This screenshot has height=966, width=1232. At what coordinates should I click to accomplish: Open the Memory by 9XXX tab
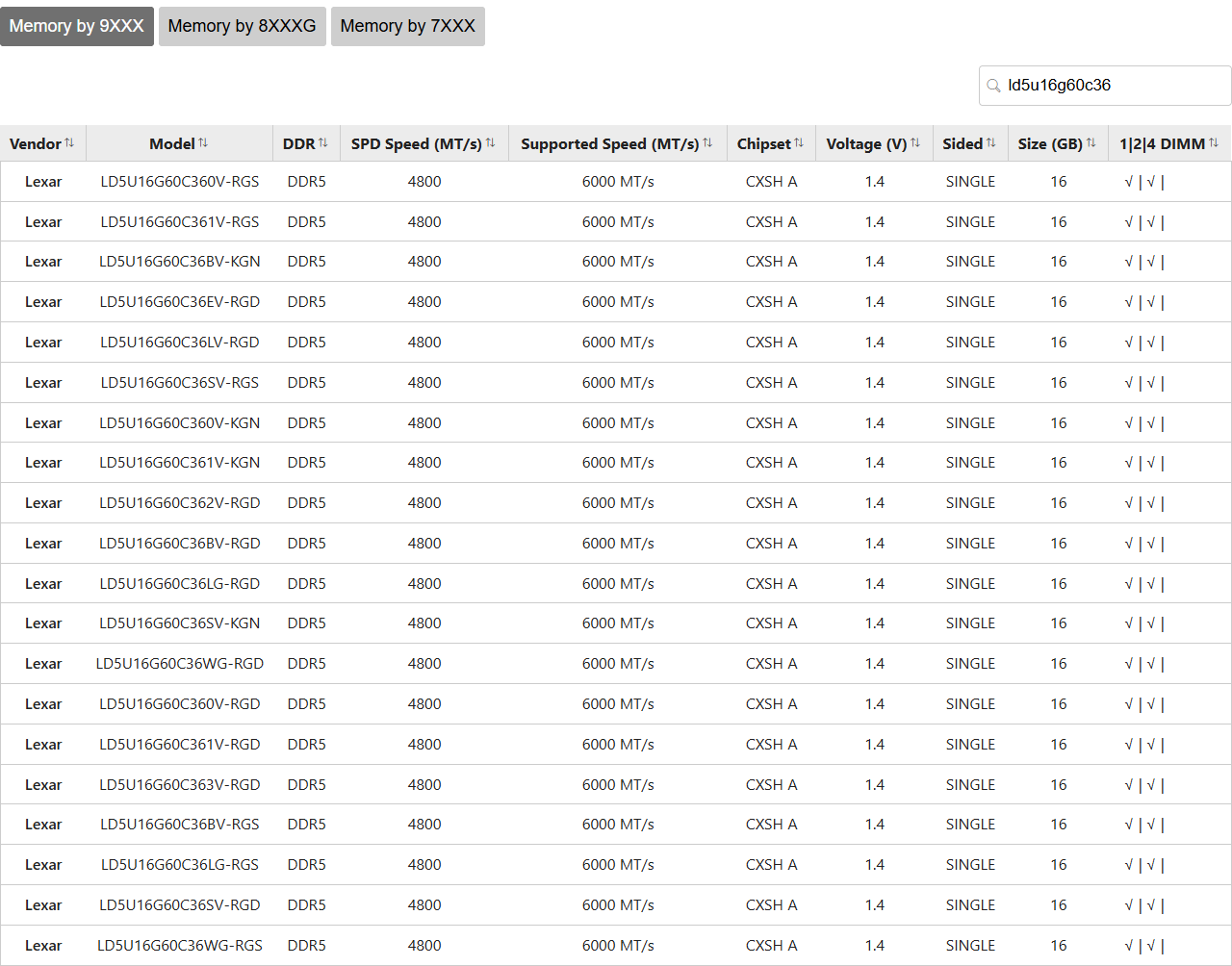77,26
